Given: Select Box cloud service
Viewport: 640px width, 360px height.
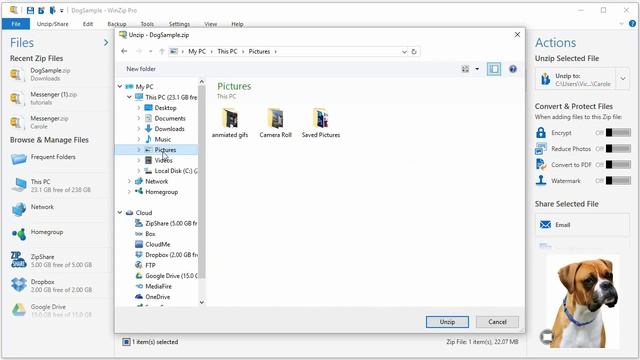Looking at the screenshot, I should [145, 234].
